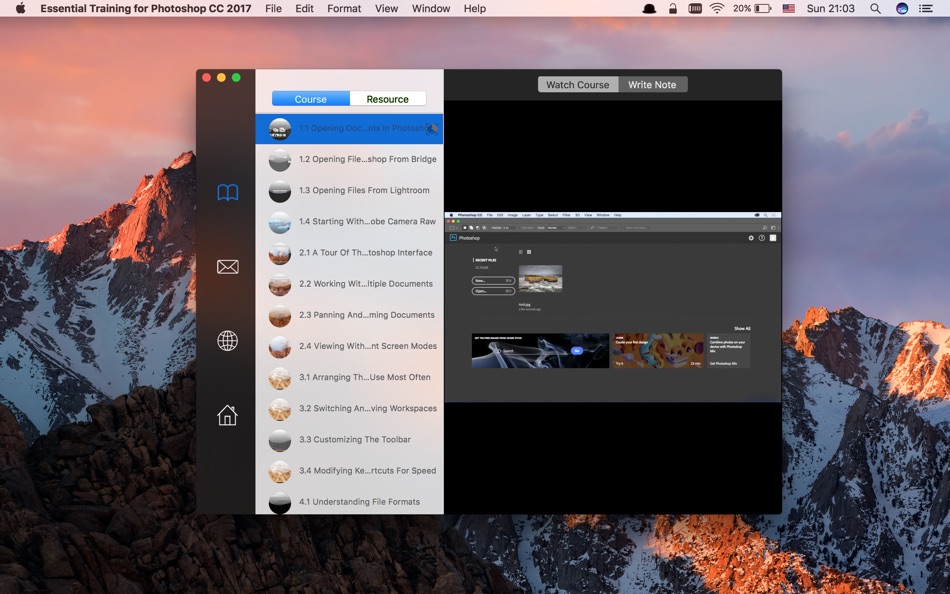Click thumbnail icon for lesson 3.2
Image resolution: width=950 pixels, height=594 pixels.
(x=279, y=409)
